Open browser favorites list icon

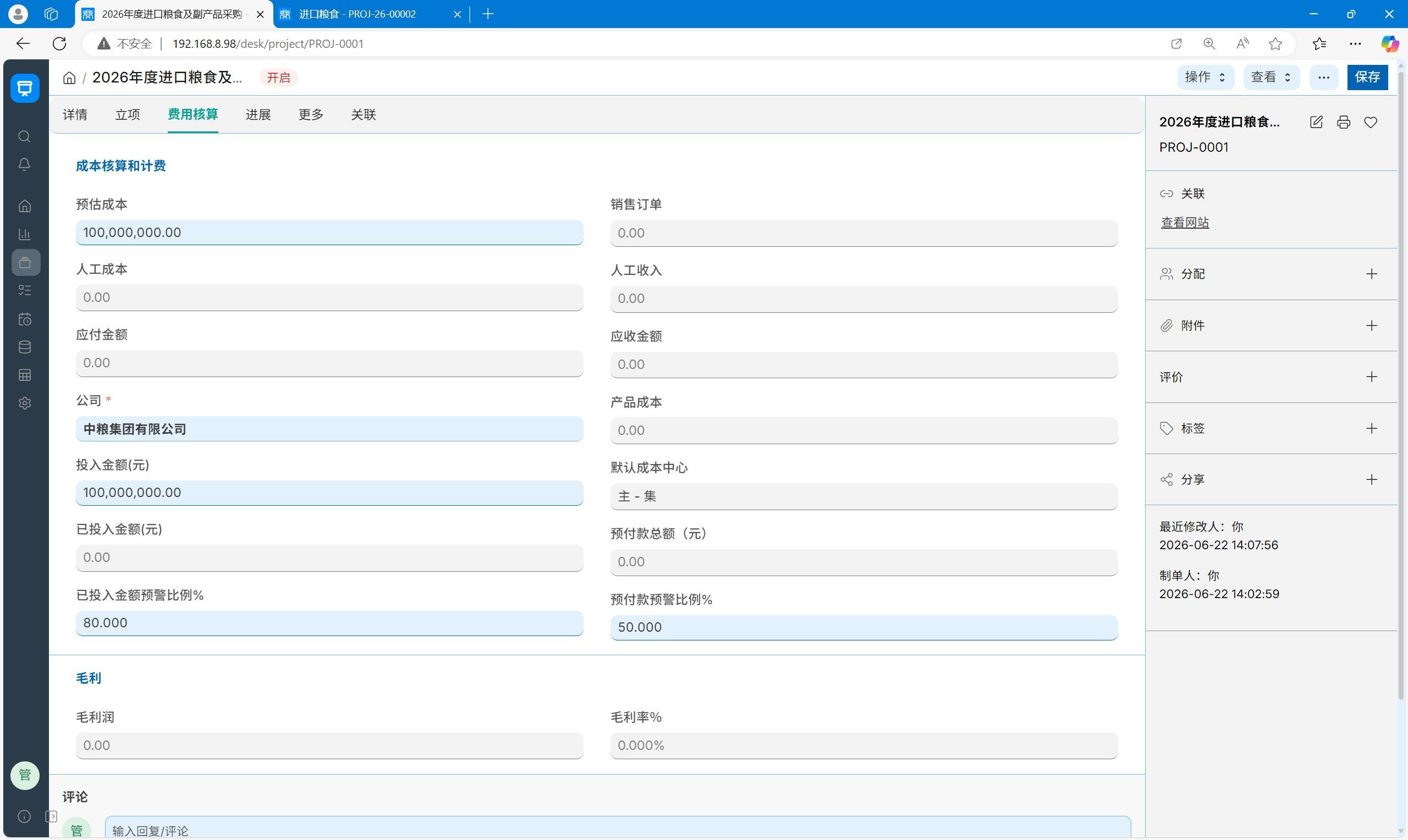[x=1319, y=43]
